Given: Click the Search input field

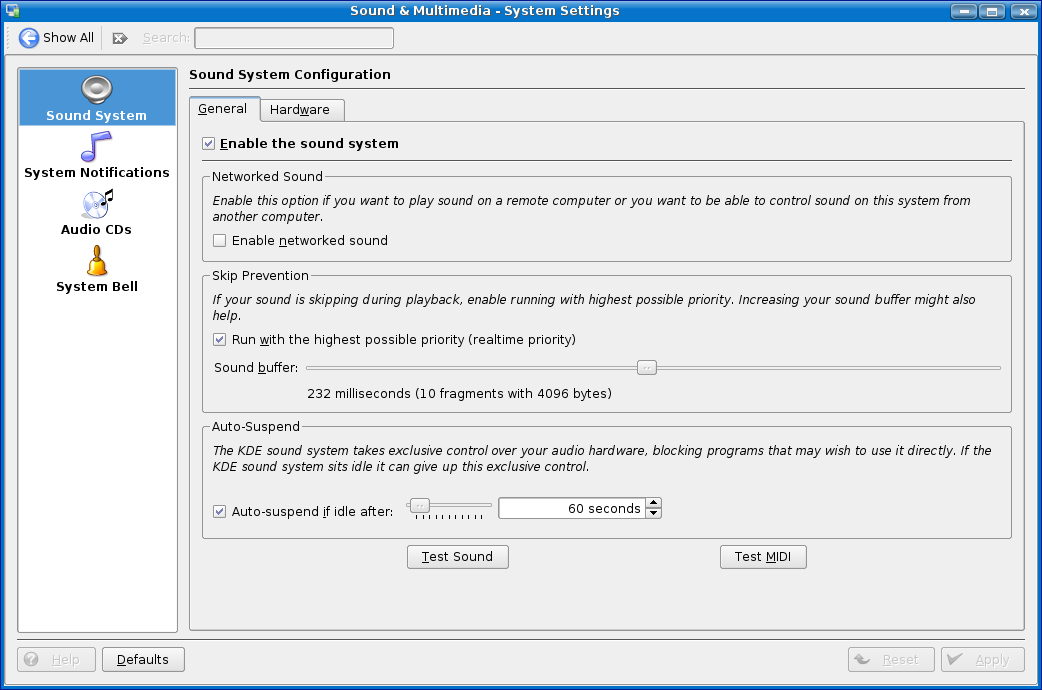Looking at the screenshot, I should 294,38.
